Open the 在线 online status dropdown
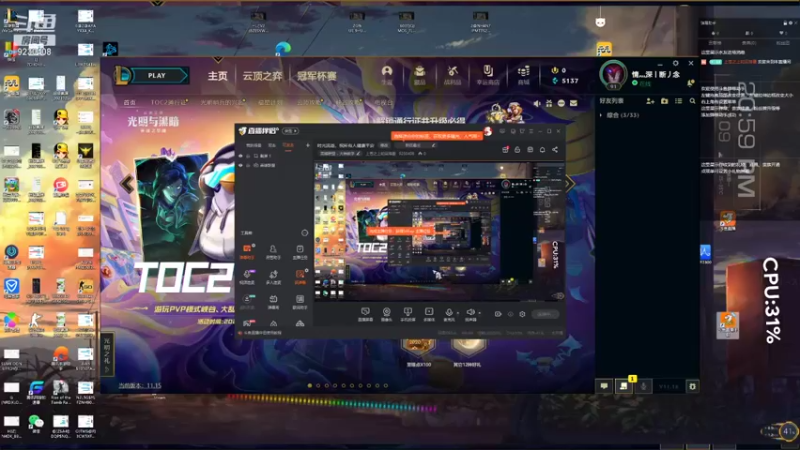The image size is (800, 450). click(642, 84)
